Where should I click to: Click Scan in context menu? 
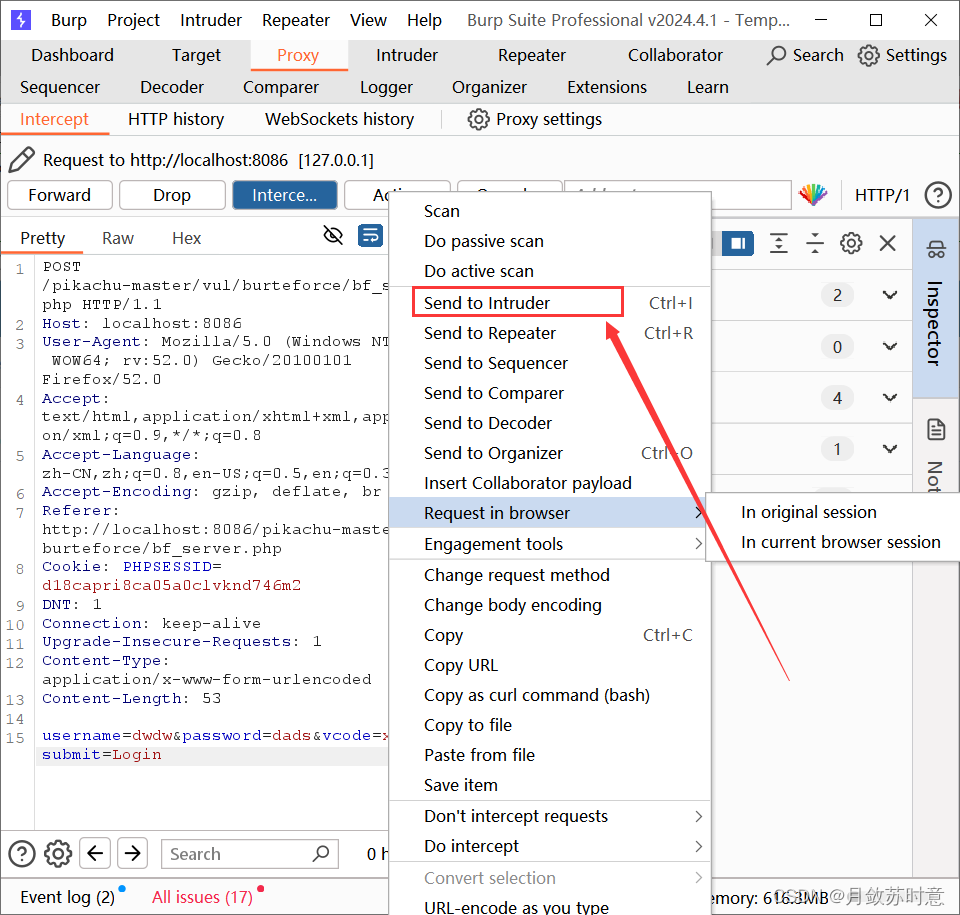[x=550, y=211]
